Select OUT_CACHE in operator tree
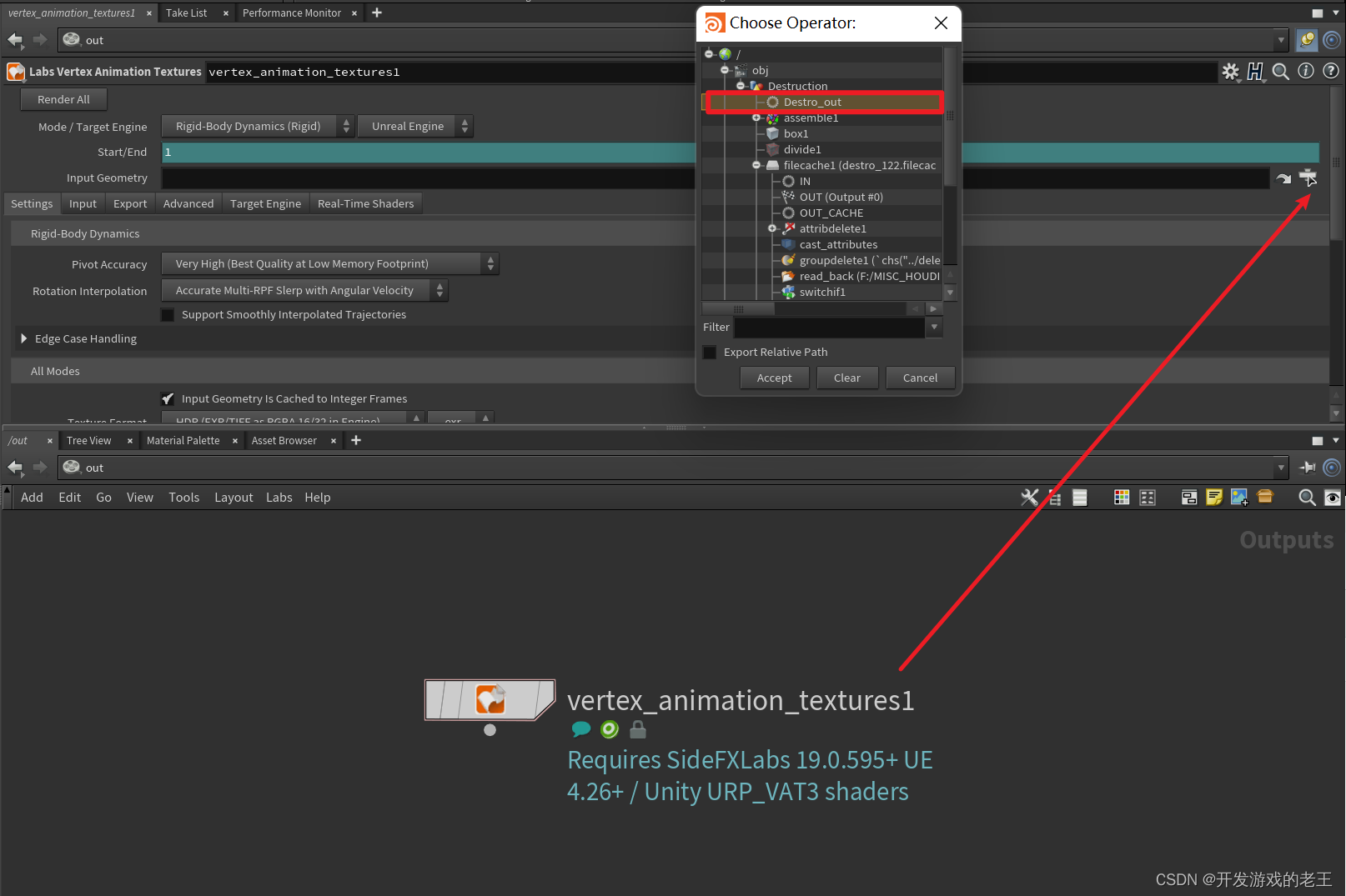1346x896 pixels. (831, 213)
